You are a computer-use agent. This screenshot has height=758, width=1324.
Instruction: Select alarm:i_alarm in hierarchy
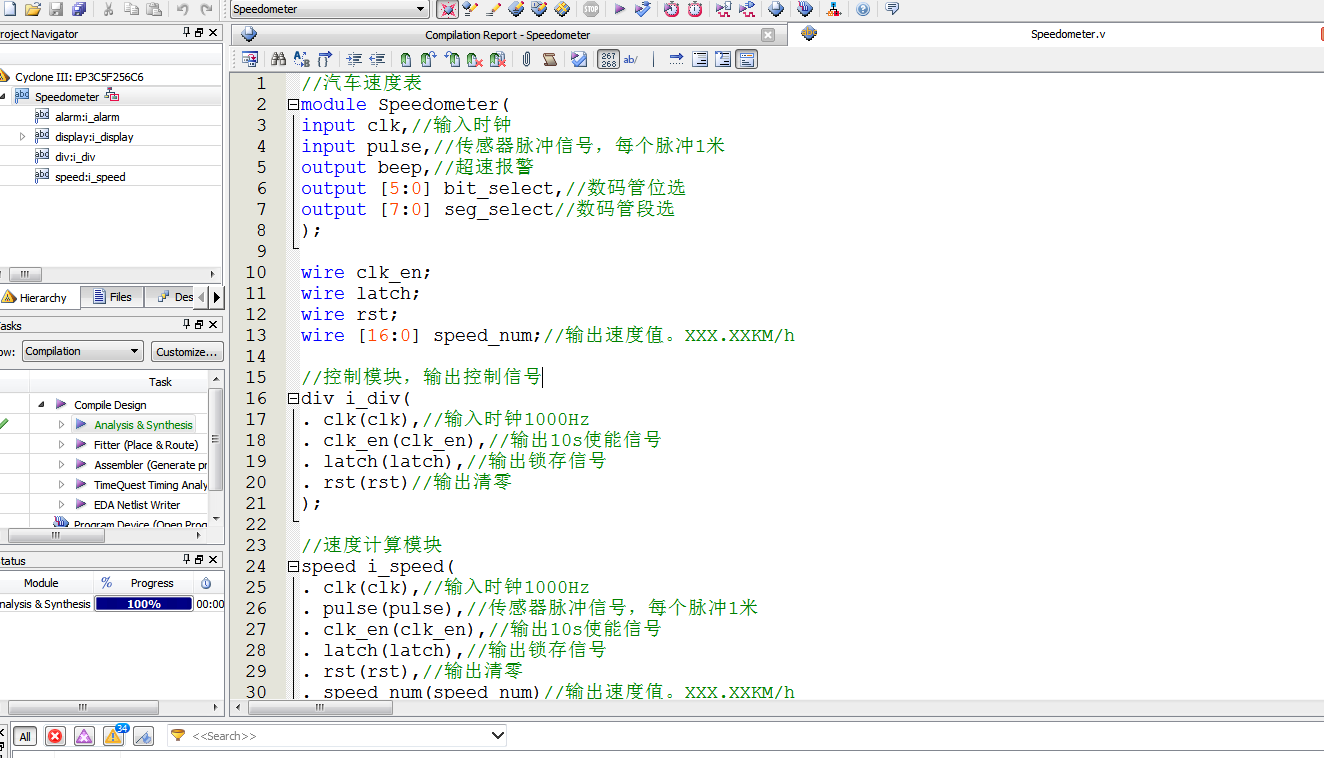[87, 117]
